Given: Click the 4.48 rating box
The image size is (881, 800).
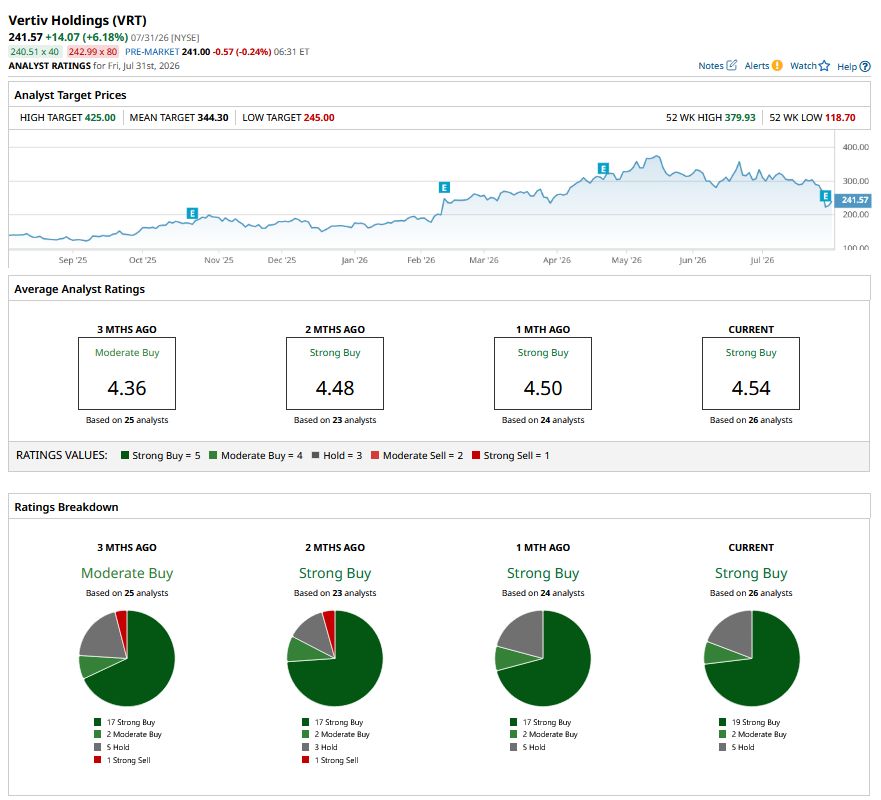Looking at the screenshot, I should tap(335, 373).
